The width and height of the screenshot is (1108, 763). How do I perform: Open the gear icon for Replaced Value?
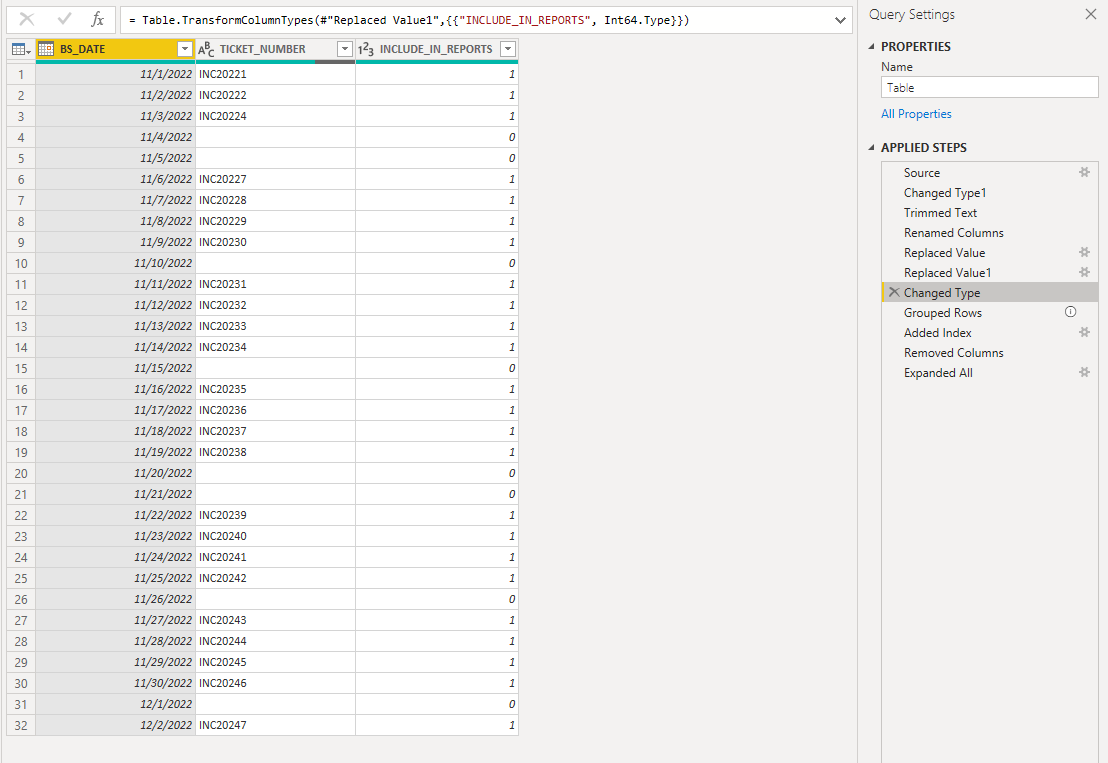[1084, 252]
